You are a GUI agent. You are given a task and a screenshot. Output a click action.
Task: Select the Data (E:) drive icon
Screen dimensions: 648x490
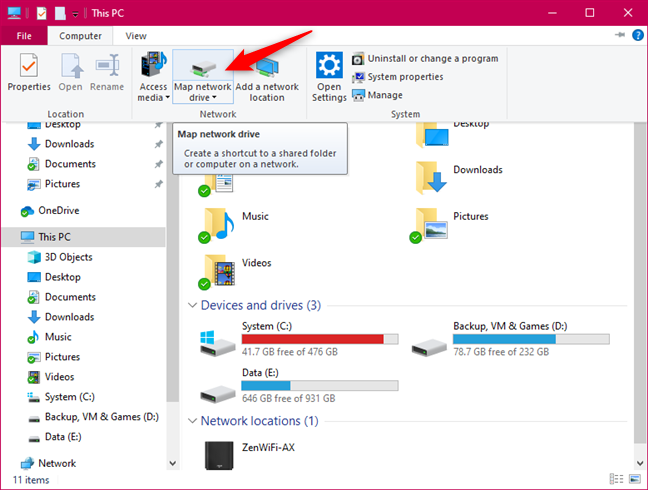coord(217,393)
